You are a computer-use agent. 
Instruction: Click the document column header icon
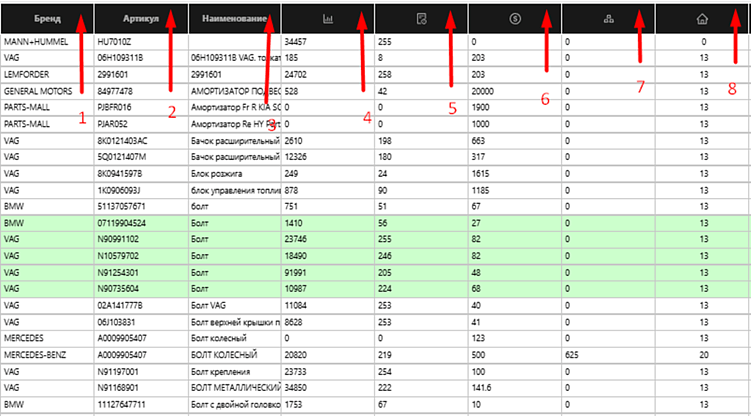(421, 19)
